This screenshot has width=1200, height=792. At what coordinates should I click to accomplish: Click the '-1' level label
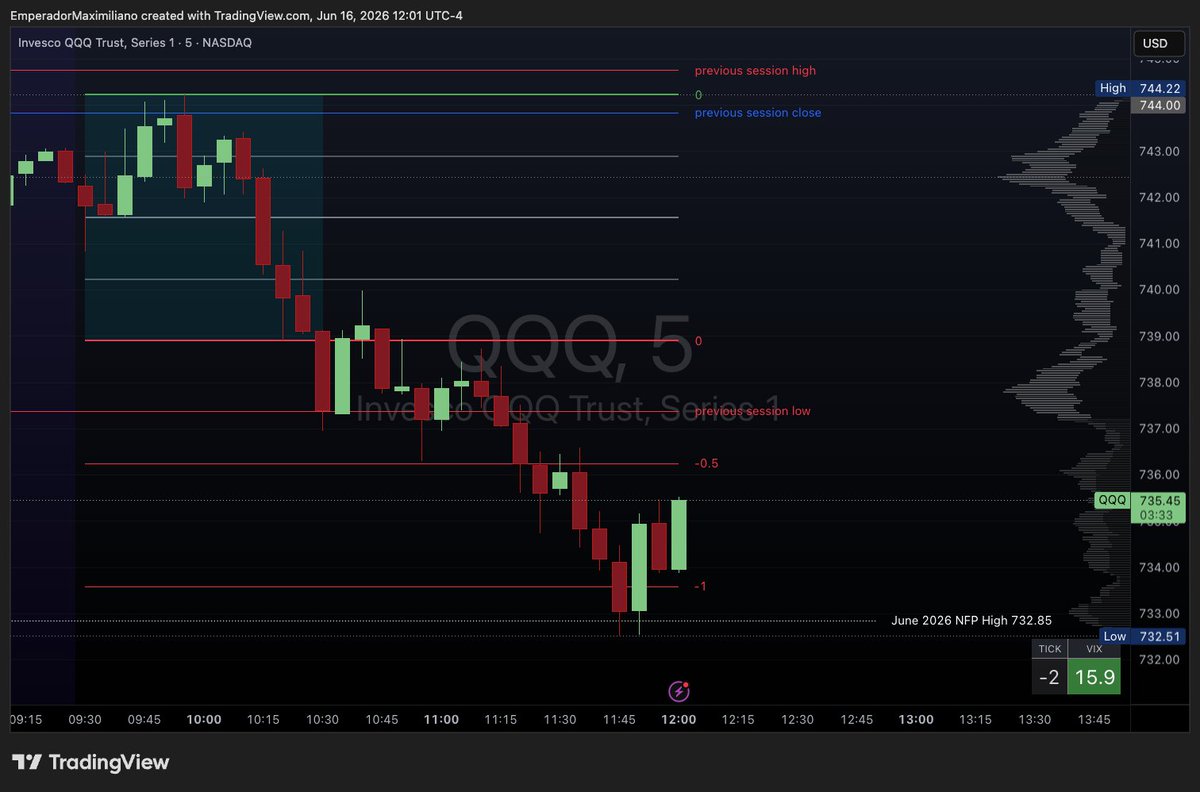[700, 586]
